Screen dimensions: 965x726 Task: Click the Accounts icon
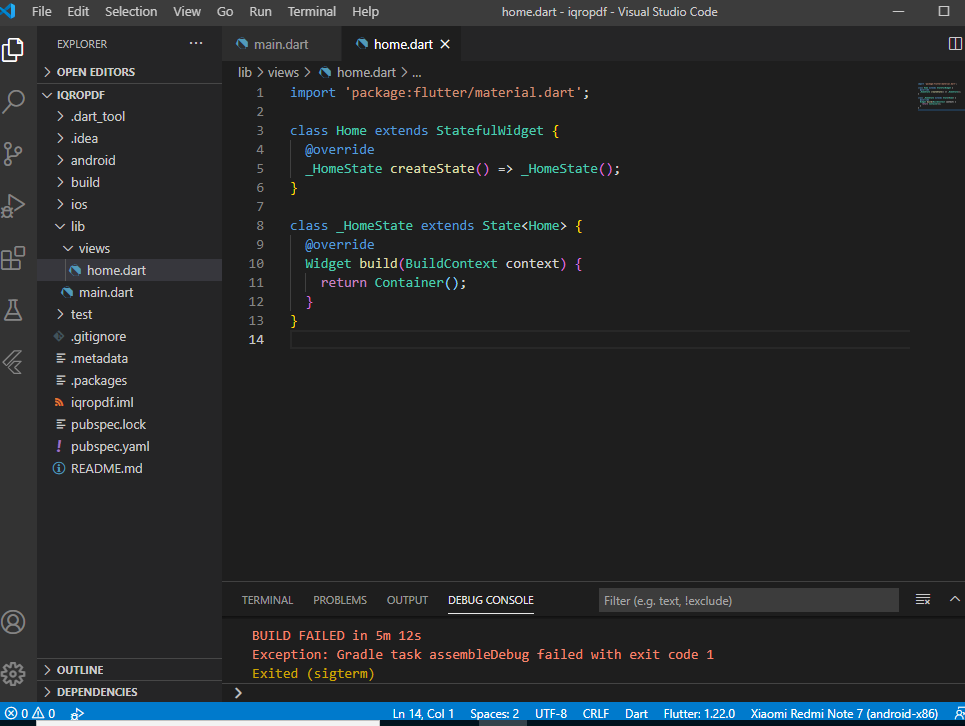point(14,622)
